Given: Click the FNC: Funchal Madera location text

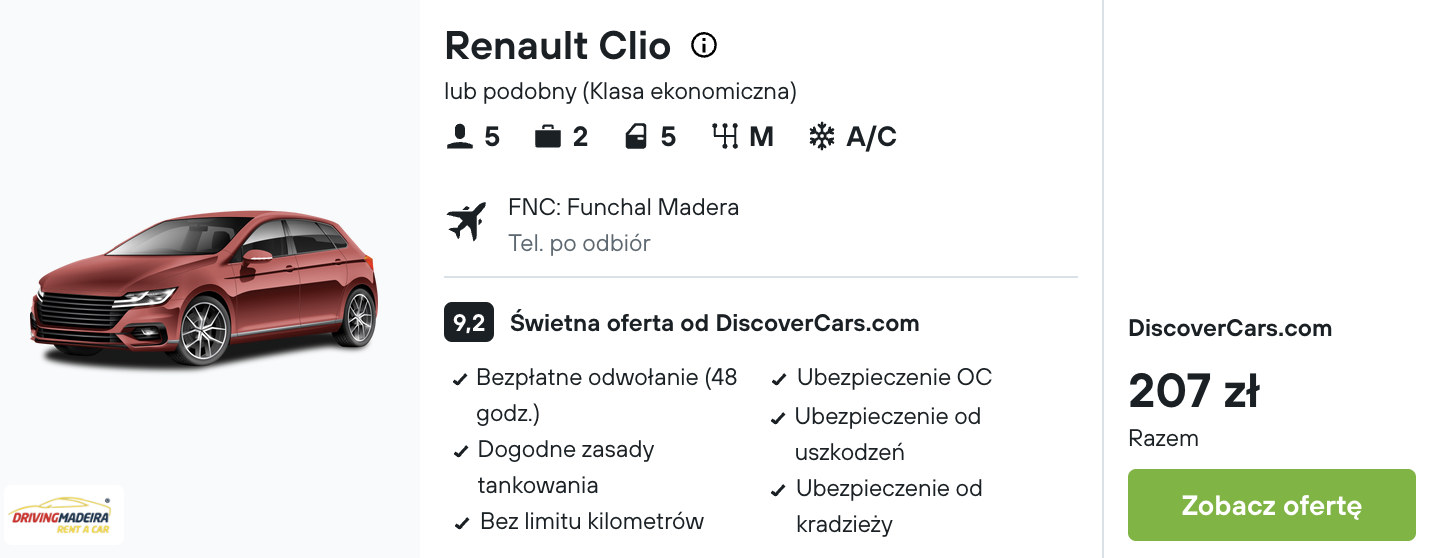Looking at the screenshot, I should pyautogui.click(x=623, y=208).
